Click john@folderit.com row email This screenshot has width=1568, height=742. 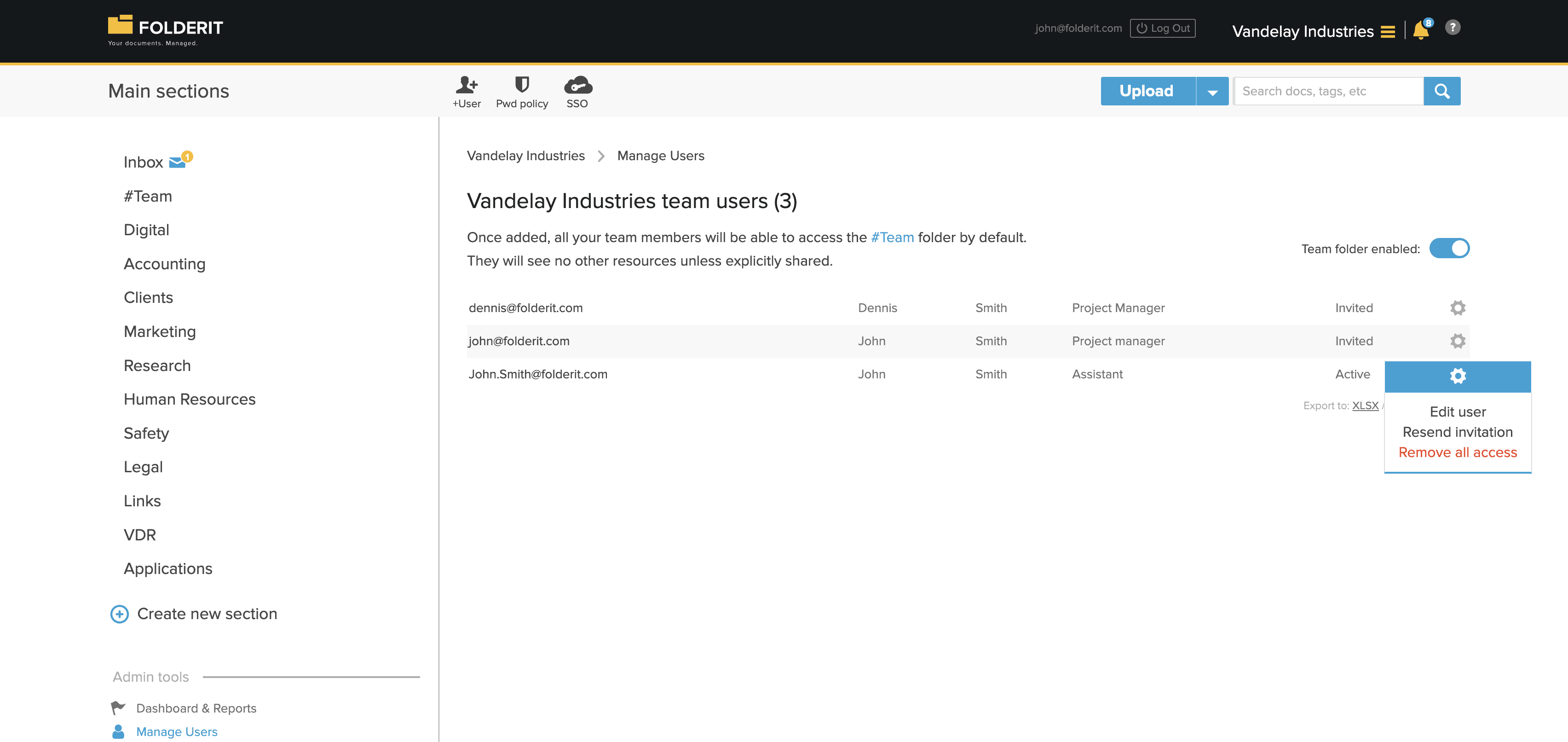pyautogui.click(x=519, y=341)
